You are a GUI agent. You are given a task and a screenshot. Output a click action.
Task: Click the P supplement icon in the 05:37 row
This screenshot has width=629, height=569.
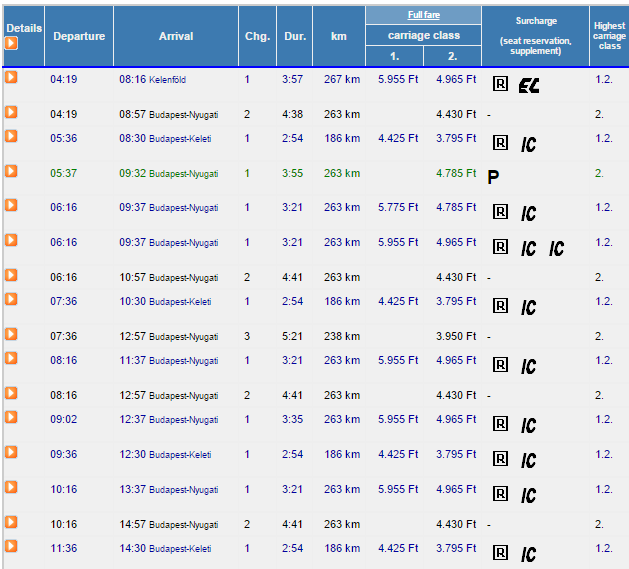tap(493, 177)
